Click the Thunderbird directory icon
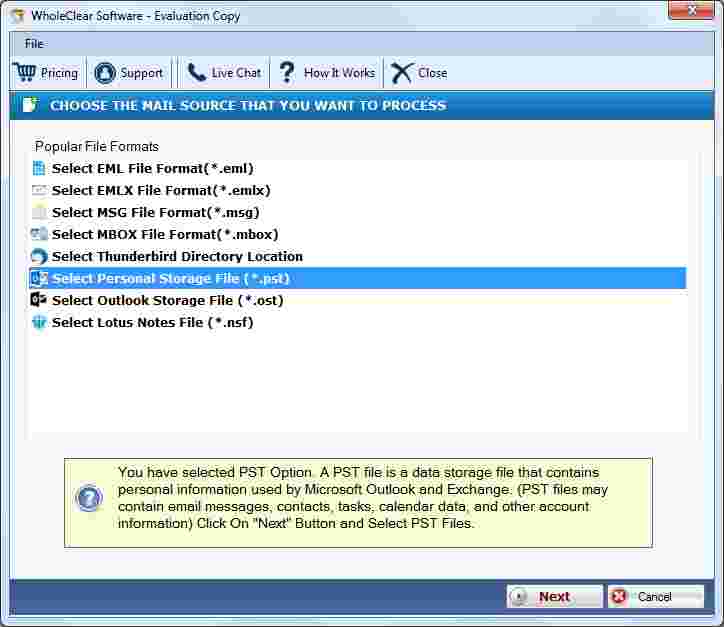This screenshot has height=627, width=724. pos(39,257)
